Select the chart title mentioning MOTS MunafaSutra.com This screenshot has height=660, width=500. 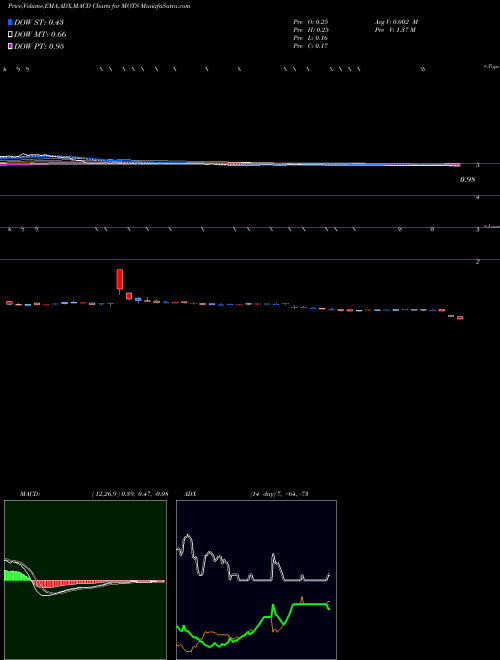99,6
